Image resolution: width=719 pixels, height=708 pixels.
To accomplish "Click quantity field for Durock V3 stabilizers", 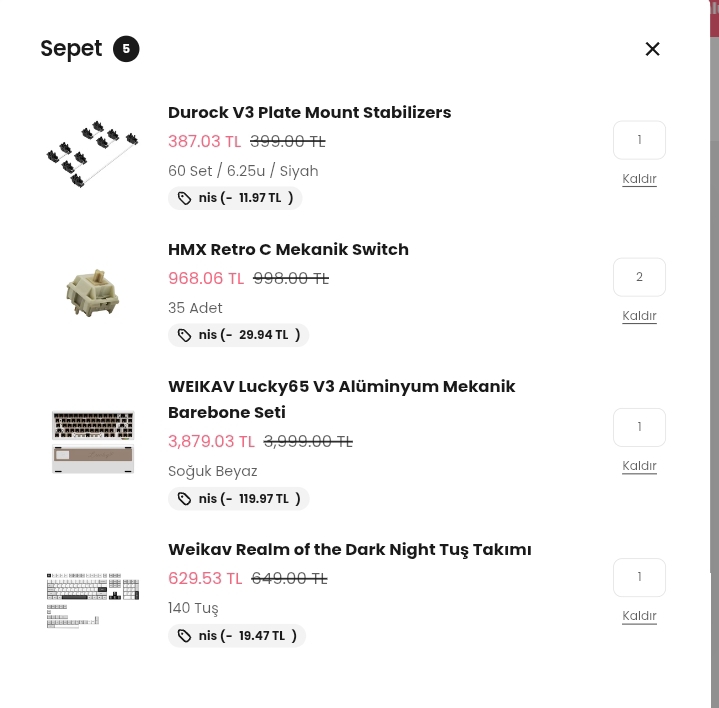I will (x=639, y=140).
